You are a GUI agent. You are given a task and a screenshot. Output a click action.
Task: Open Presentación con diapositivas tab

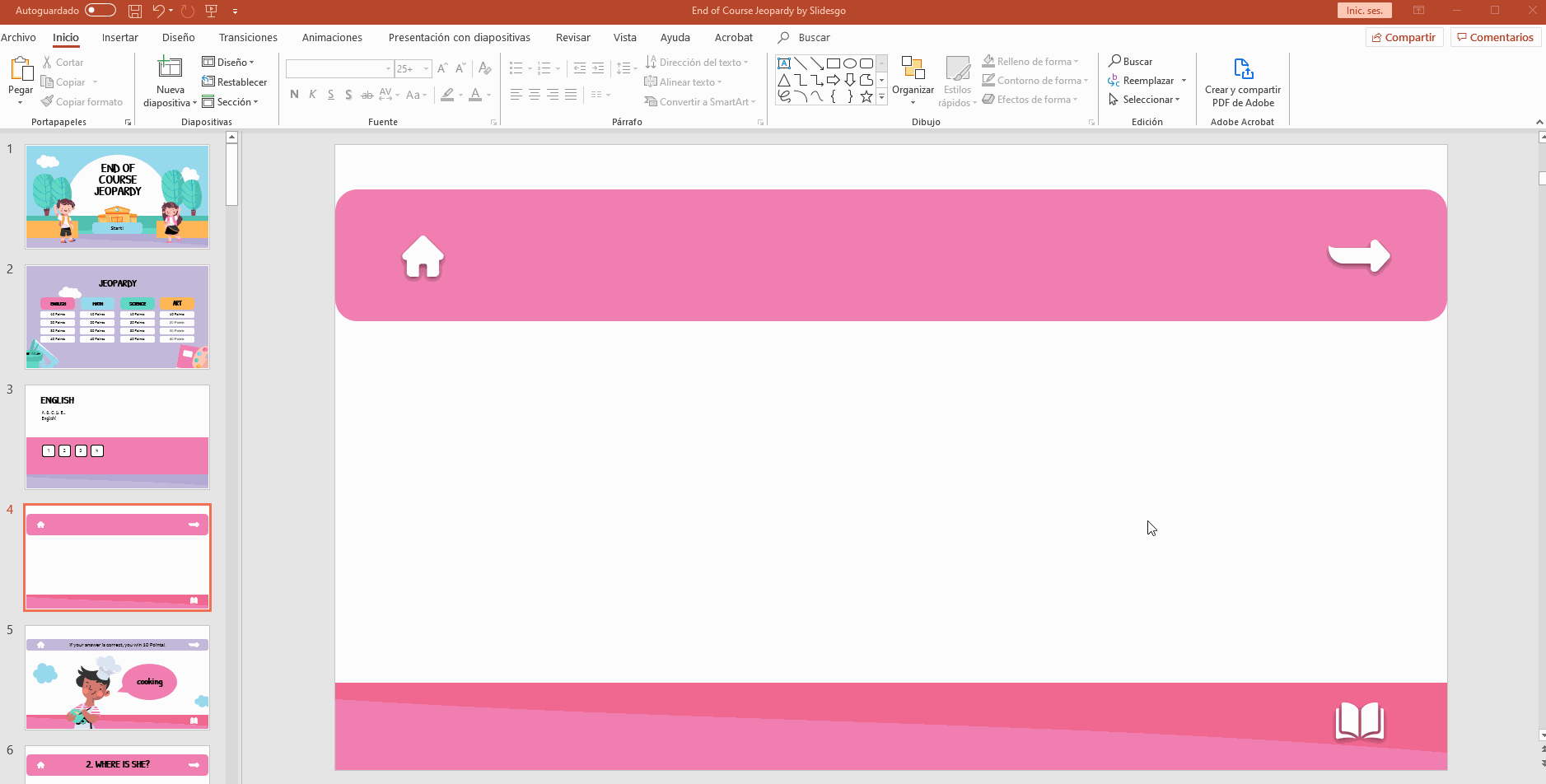(460, 37)
